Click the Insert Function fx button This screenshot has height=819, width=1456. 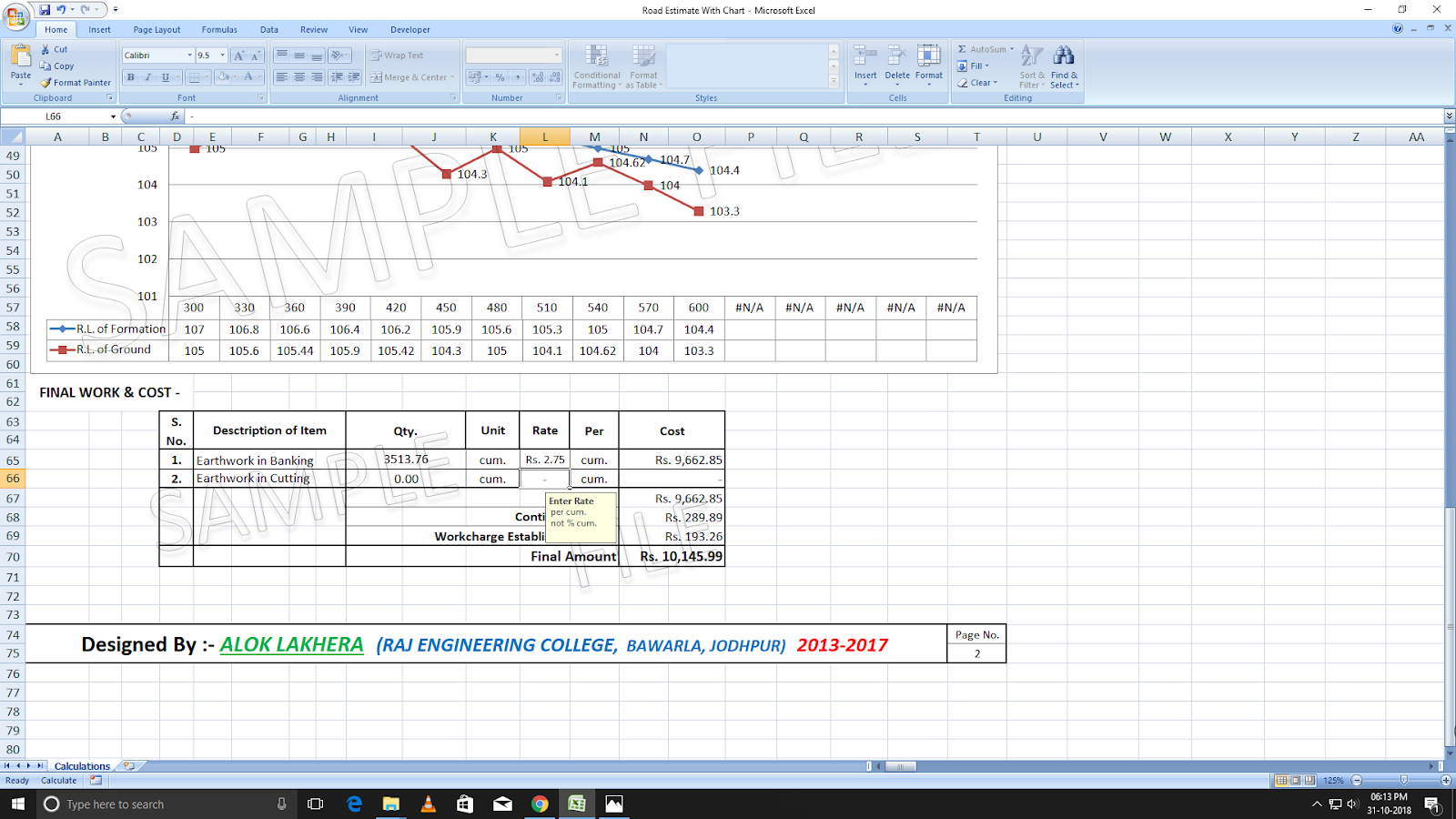point(176,116)
